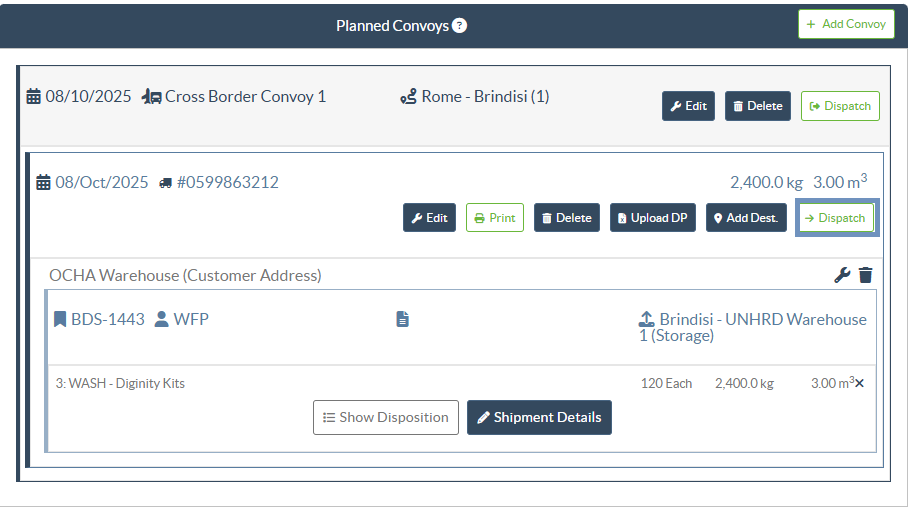This screenshot has height=509, width=908.
Task: Delete Cross Border Convoy 1
Action: coord(757,106)
